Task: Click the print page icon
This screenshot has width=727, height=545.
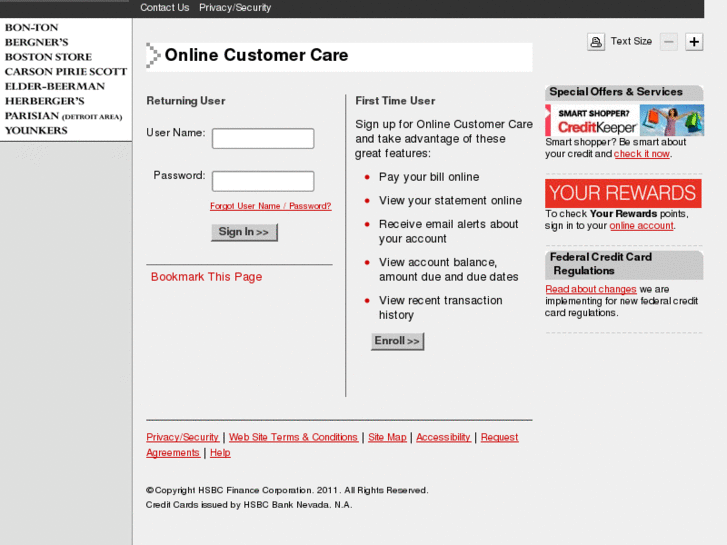Action: click(596, 42)
